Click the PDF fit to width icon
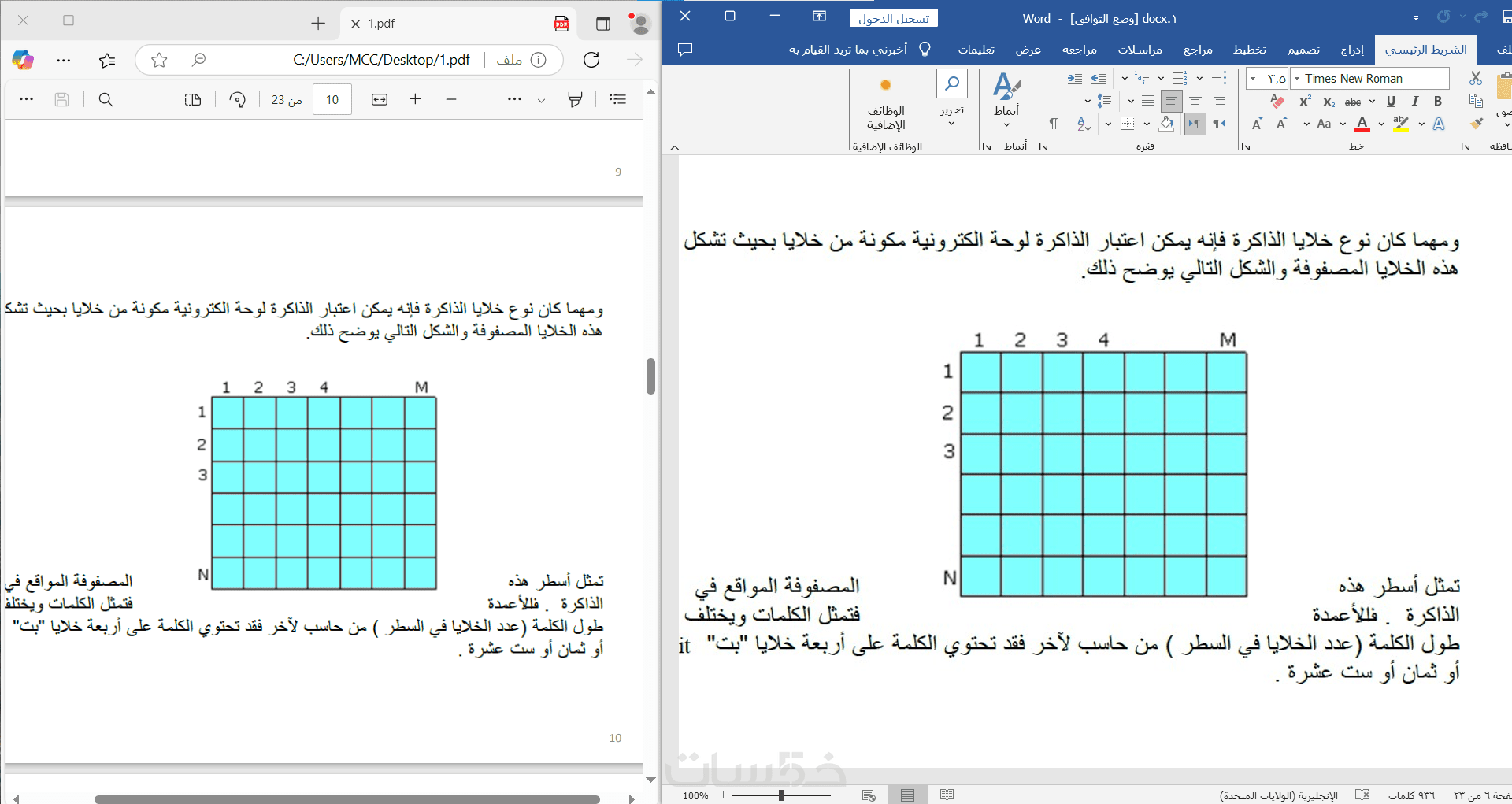Viewport: 1512px width, 804px height. [380, 99]
